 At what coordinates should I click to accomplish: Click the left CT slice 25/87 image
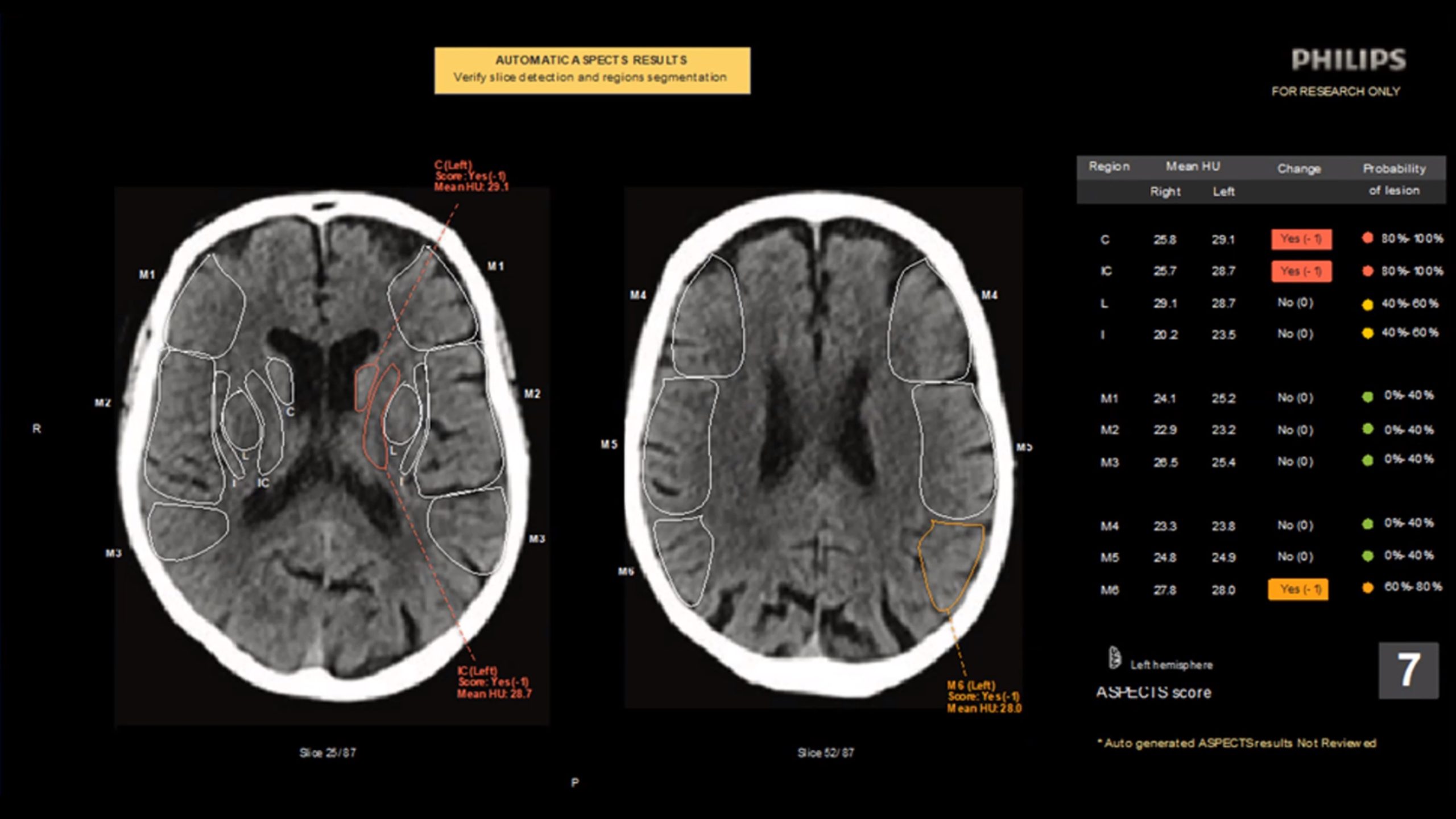pos(332,455)
